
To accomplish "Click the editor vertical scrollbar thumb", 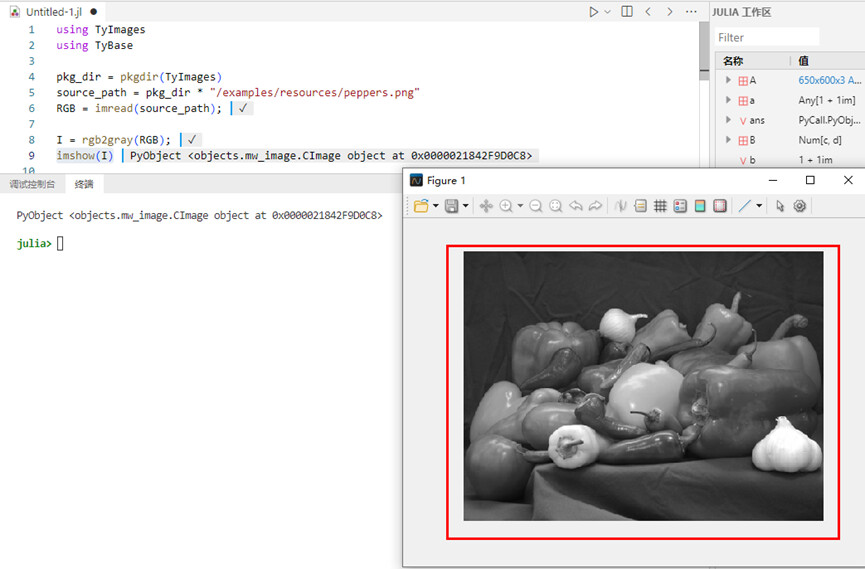I will click(704, 51).
